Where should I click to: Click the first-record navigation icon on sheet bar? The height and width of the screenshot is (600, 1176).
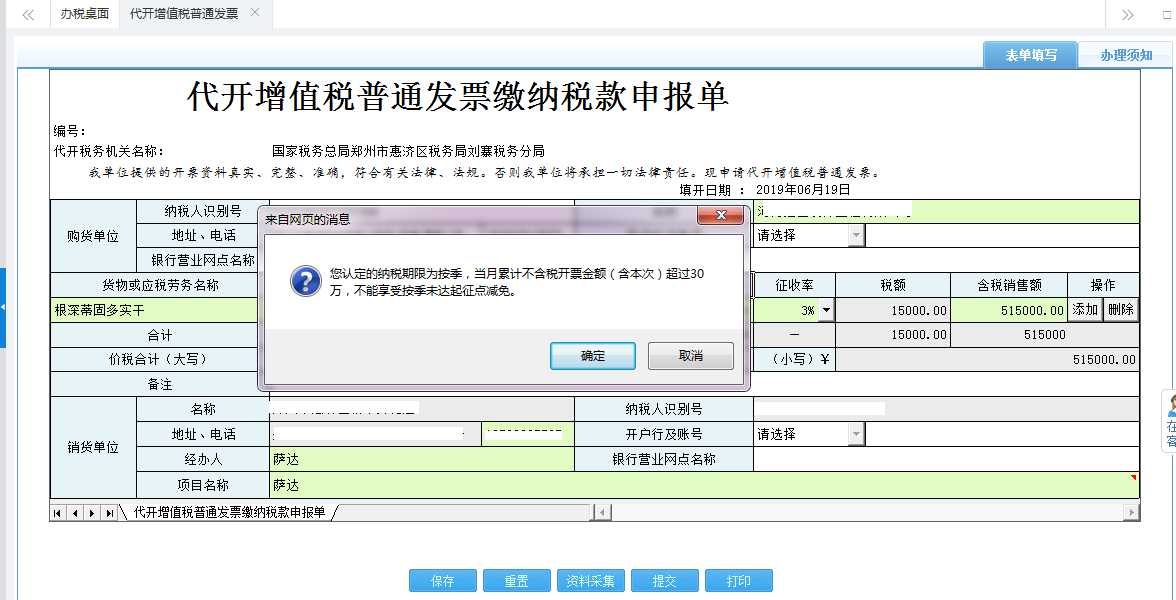(x=57, y=512)
